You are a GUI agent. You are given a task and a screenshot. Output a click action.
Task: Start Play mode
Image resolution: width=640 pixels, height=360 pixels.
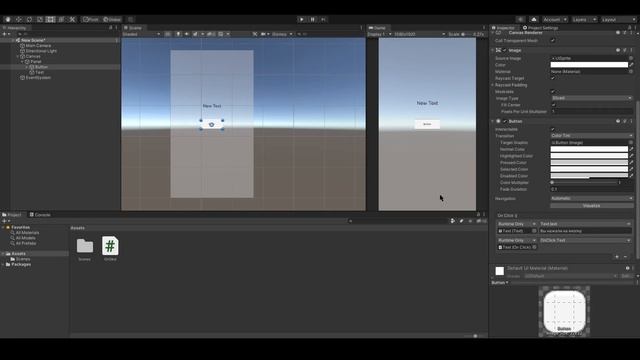302,19
